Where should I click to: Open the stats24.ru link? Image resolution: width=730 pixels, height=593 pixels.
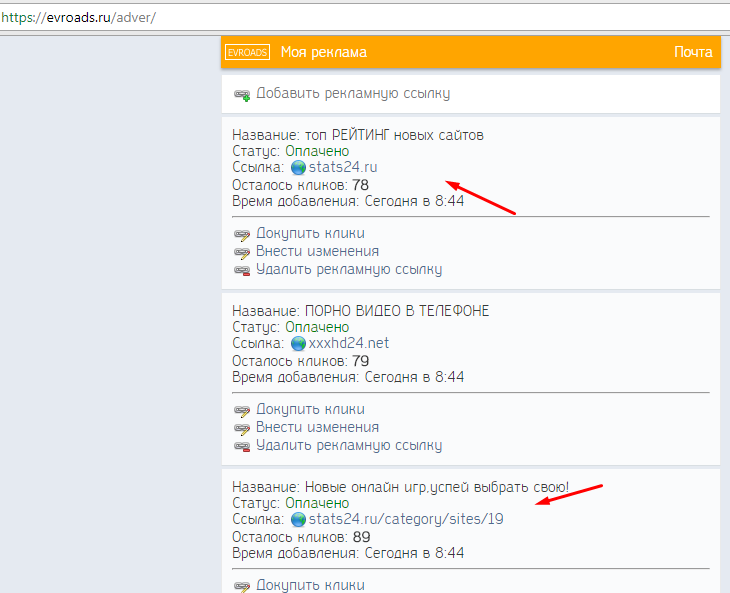click(344, 168)
